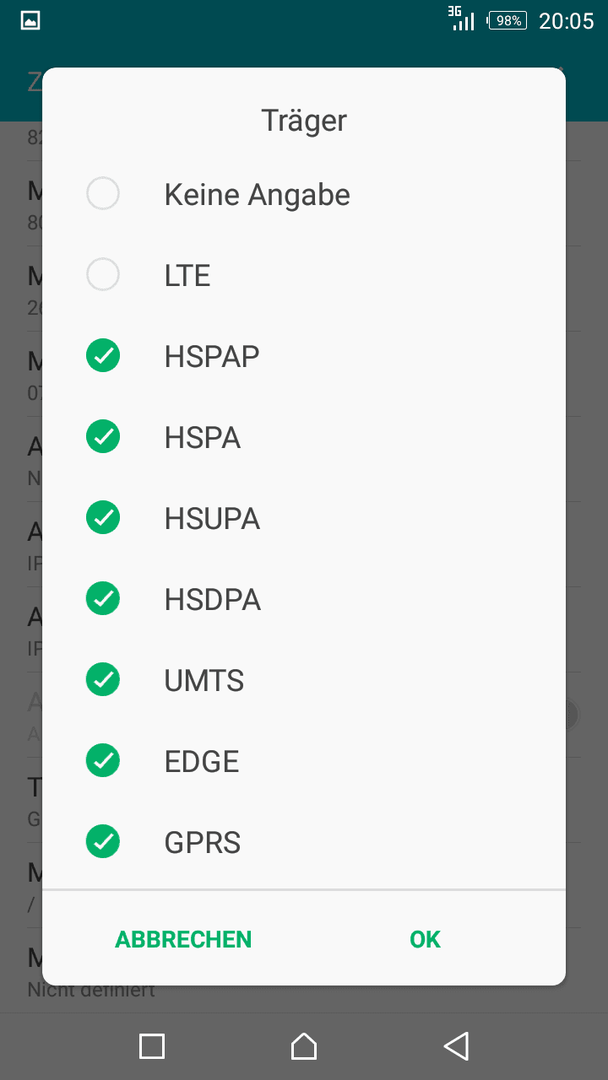Uncheck the HSPA green checkmark
The width and height of the screenshot is (608, 1080).
pyautogui.click(x=103, y=437)
